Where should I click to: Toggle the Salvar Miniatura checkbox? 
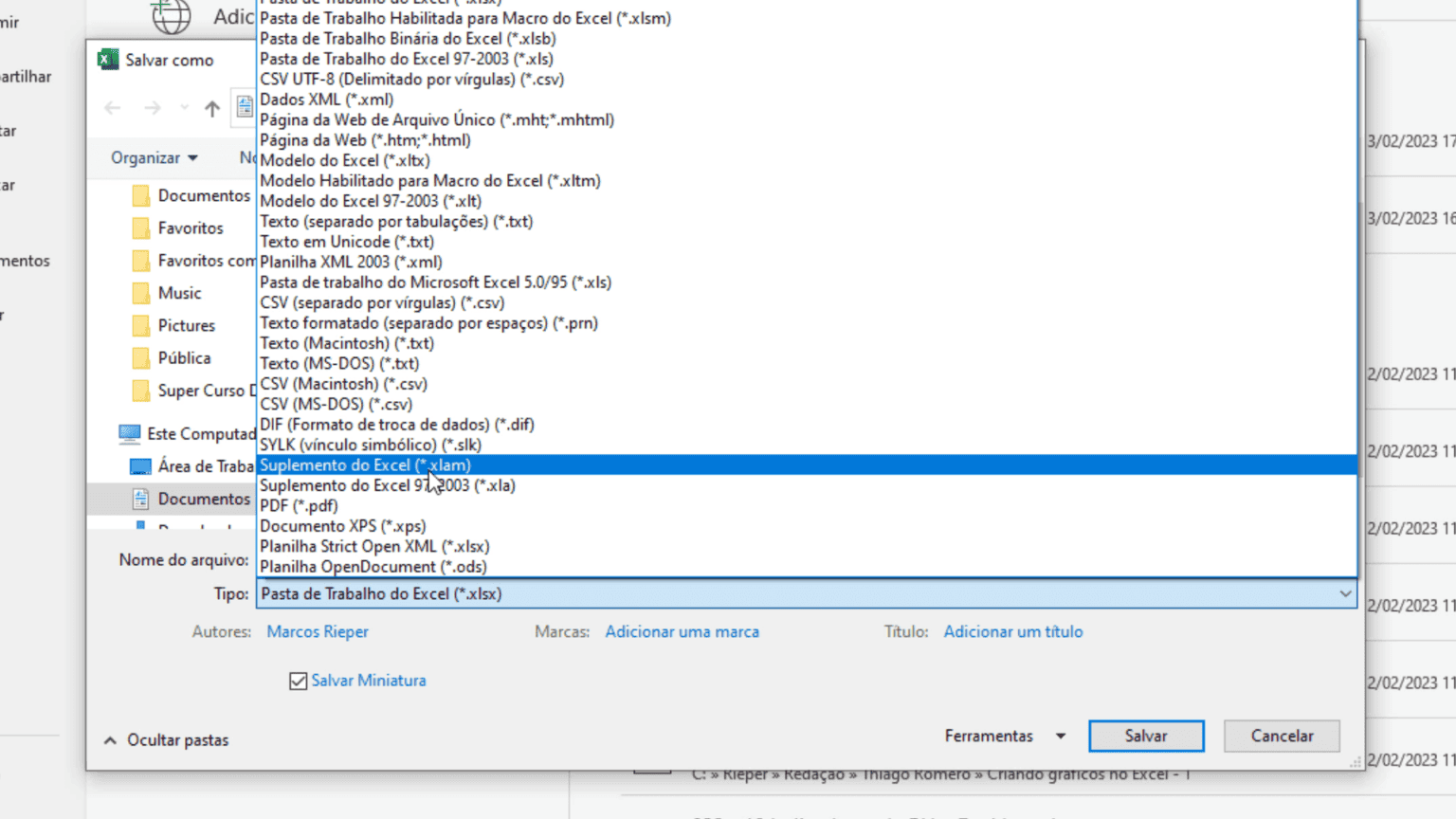[x=298, y=681]
